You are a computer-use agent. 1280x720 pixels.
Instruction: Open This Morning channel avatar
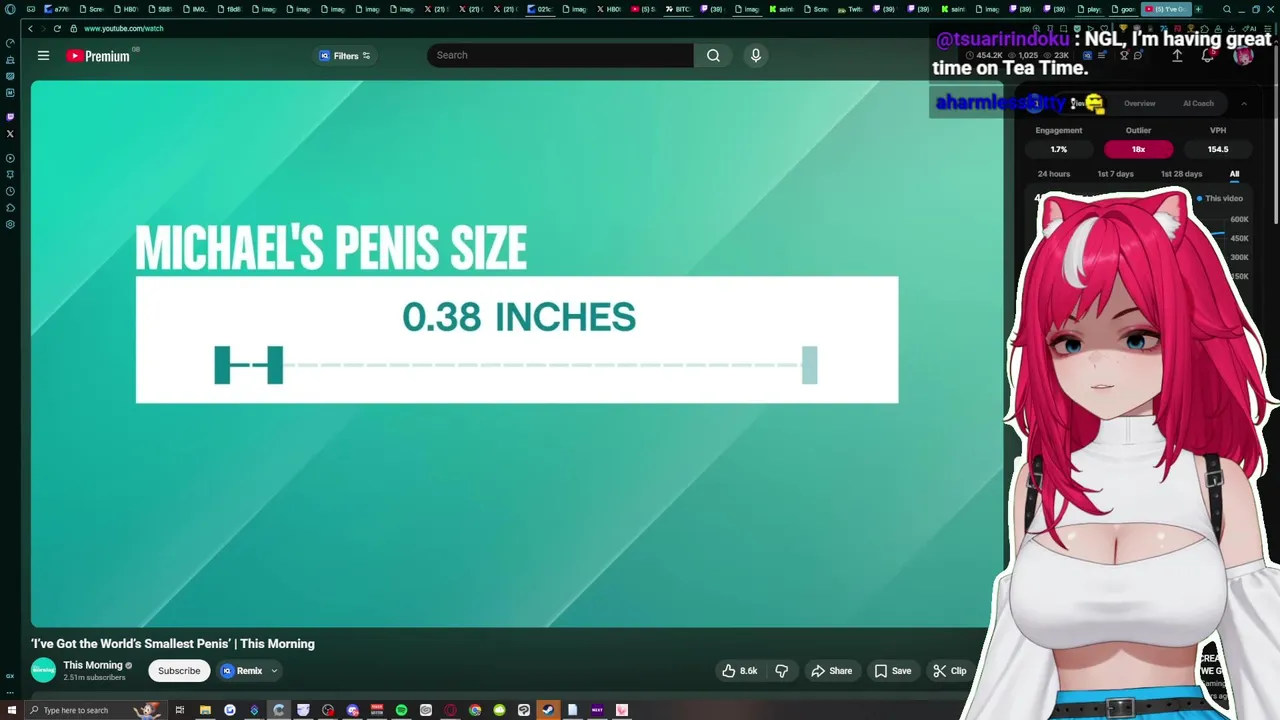(43, 671)
